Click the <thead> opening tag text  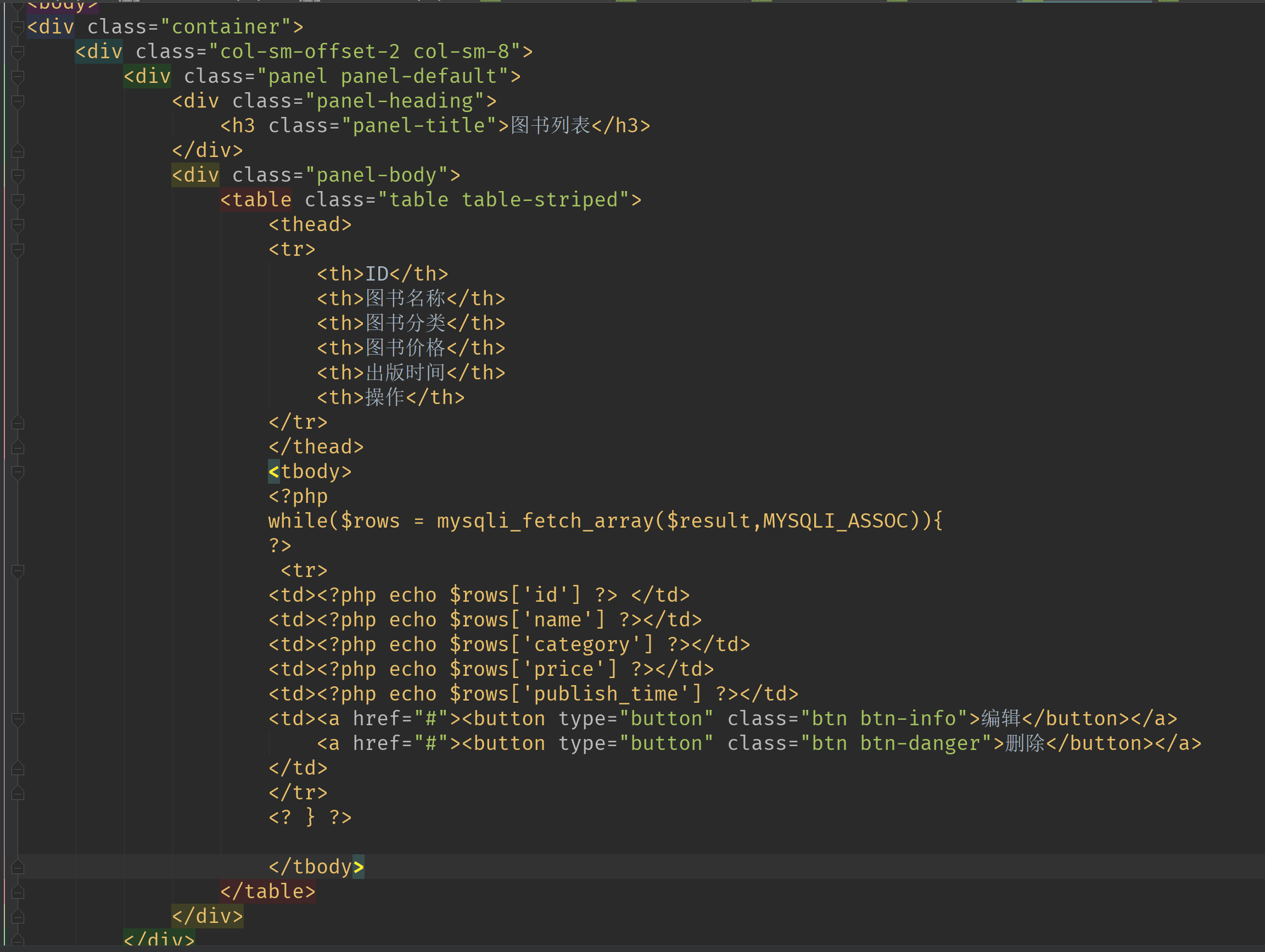(x=310, y=224)
